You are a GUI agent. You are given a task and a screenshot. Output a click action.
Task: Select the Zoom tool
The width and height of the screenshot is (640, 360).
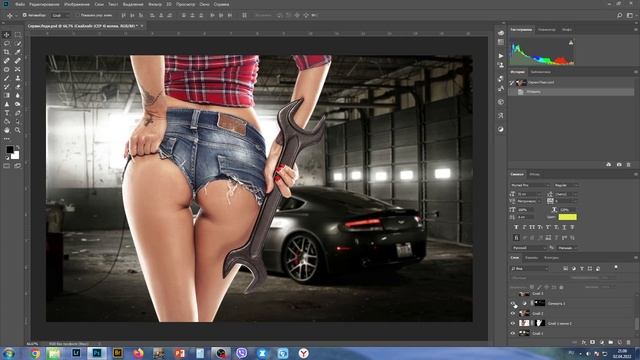click(x=18, y=130)
